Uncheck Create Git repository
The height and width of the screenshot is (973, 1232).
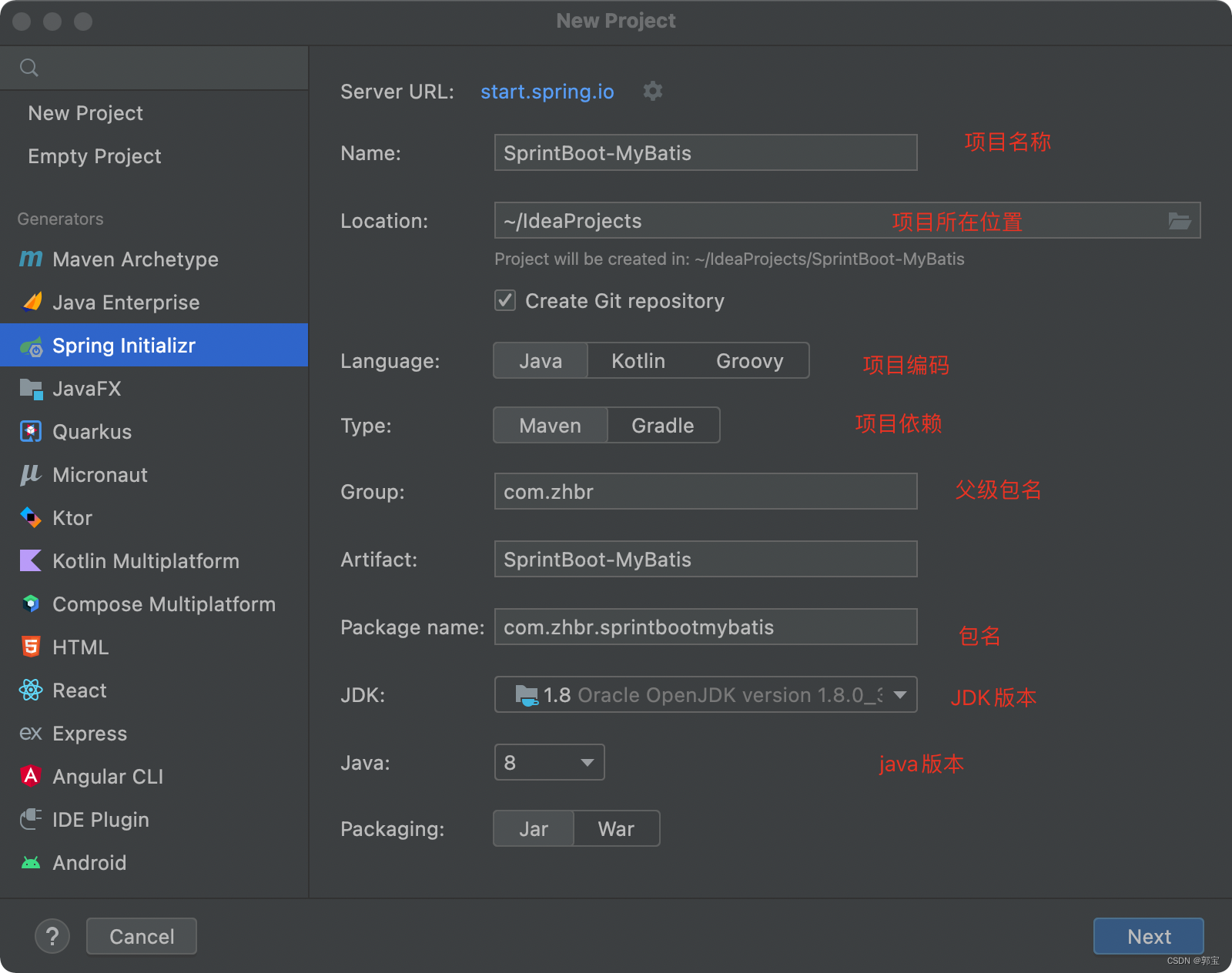point(505,300)
